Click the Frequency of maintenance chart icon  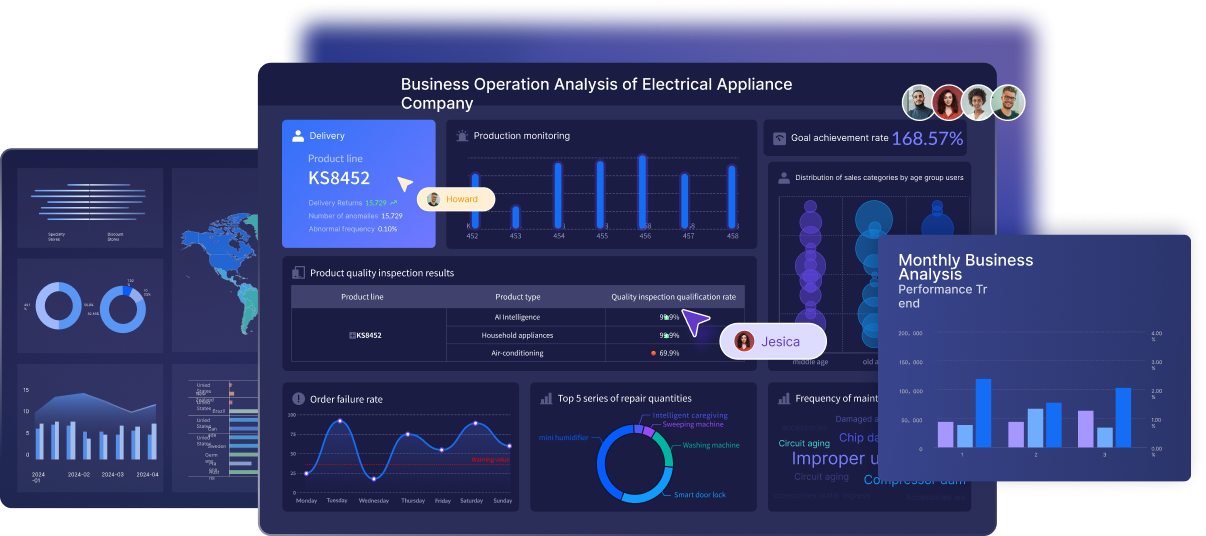[x=784, y=398]
